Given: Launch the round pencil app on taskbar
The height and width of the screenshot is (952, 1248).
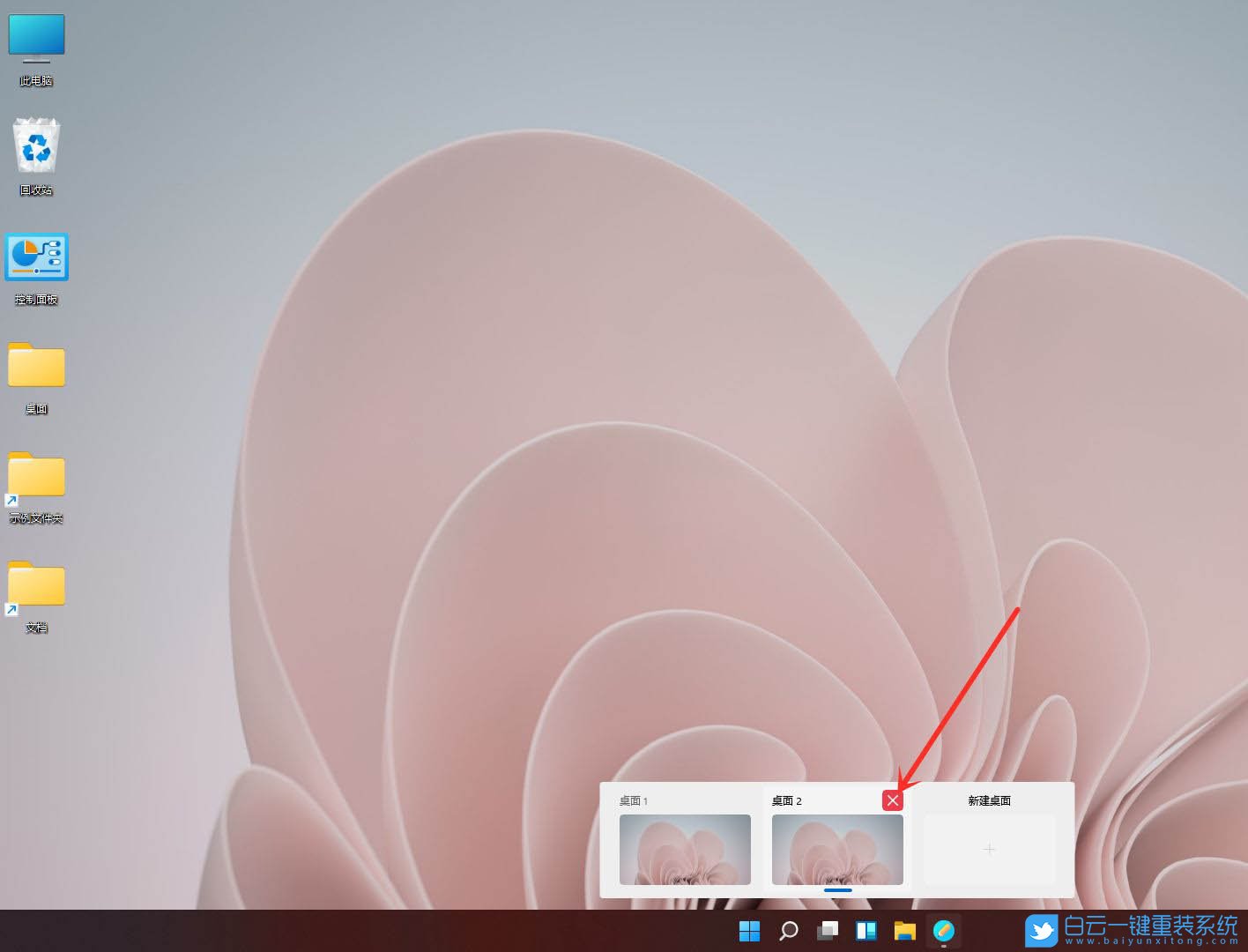Looking at the screenshot, I should (x=943, y=931).
